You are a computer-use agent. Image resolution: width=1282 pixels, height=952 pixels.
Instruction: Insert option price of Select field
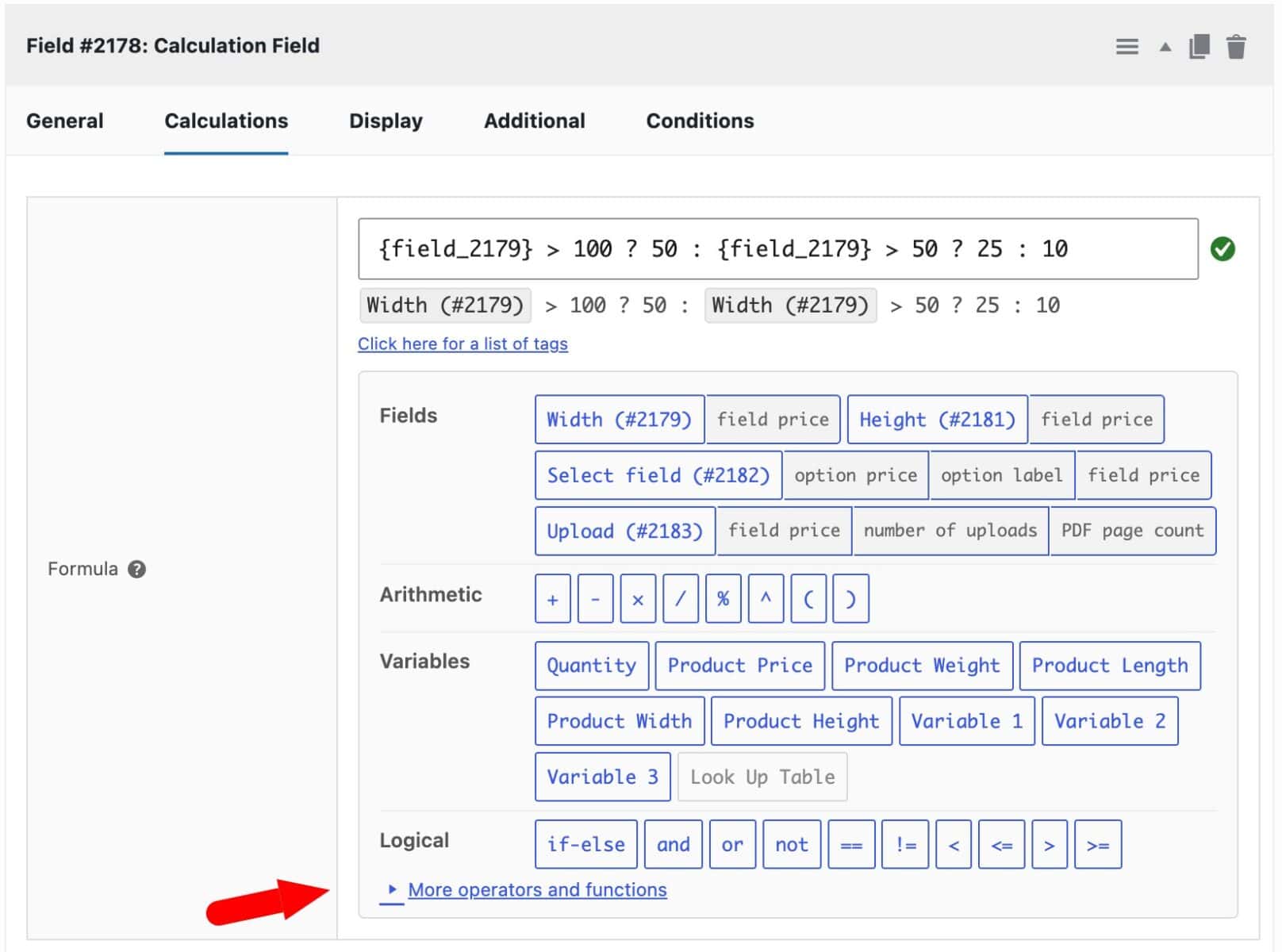pyautogui.click(x=855, y=475)
